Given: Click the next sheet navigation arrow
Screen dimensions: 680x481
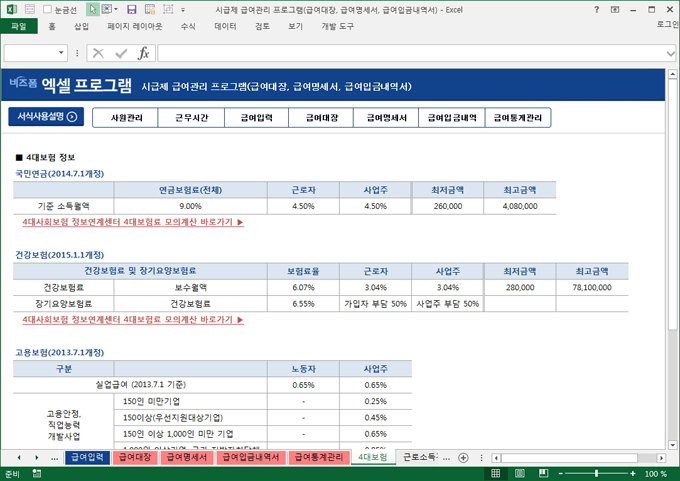Looking at the screenshot, I should (36, 457).
